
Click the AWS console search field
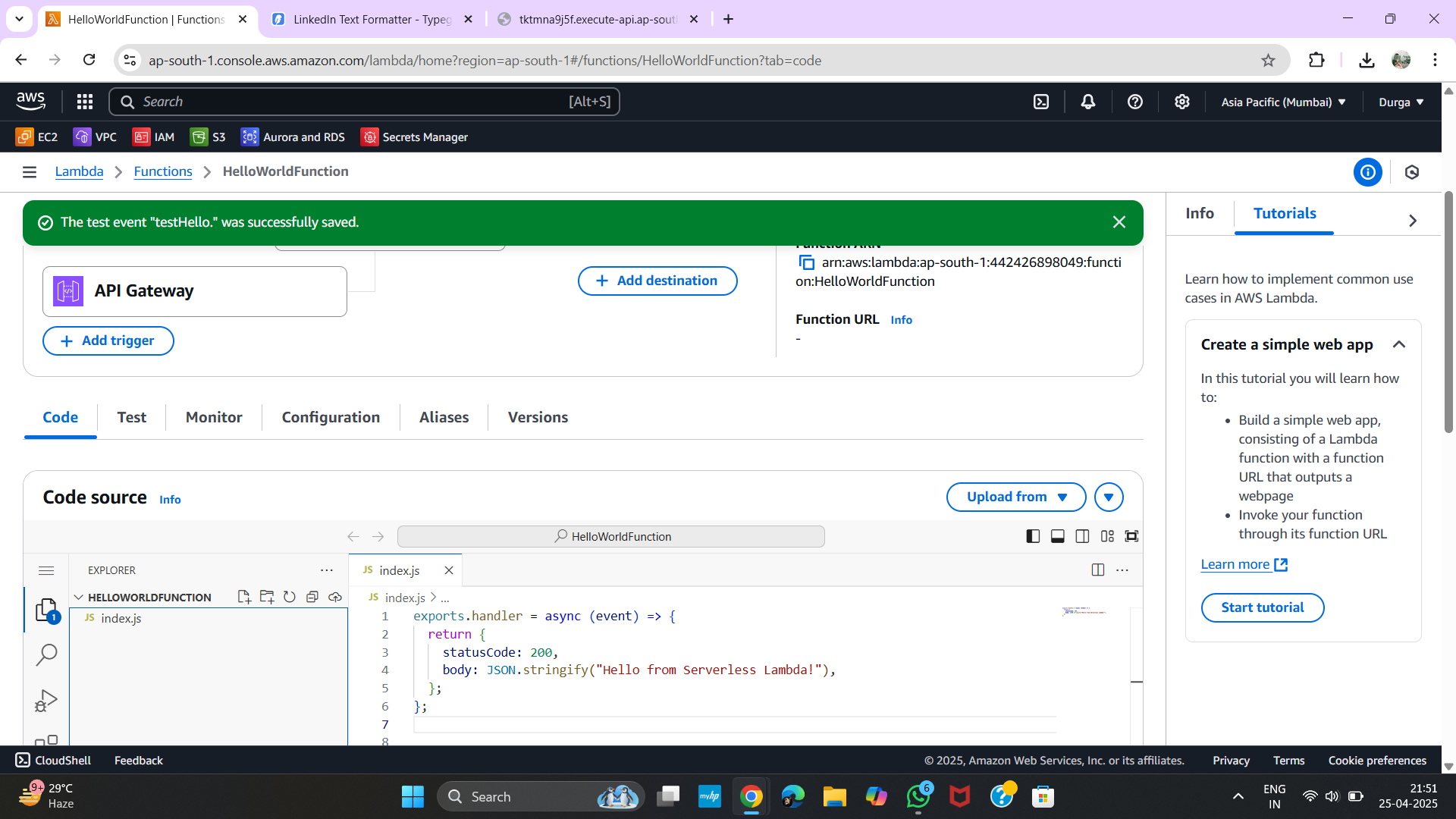364,102
